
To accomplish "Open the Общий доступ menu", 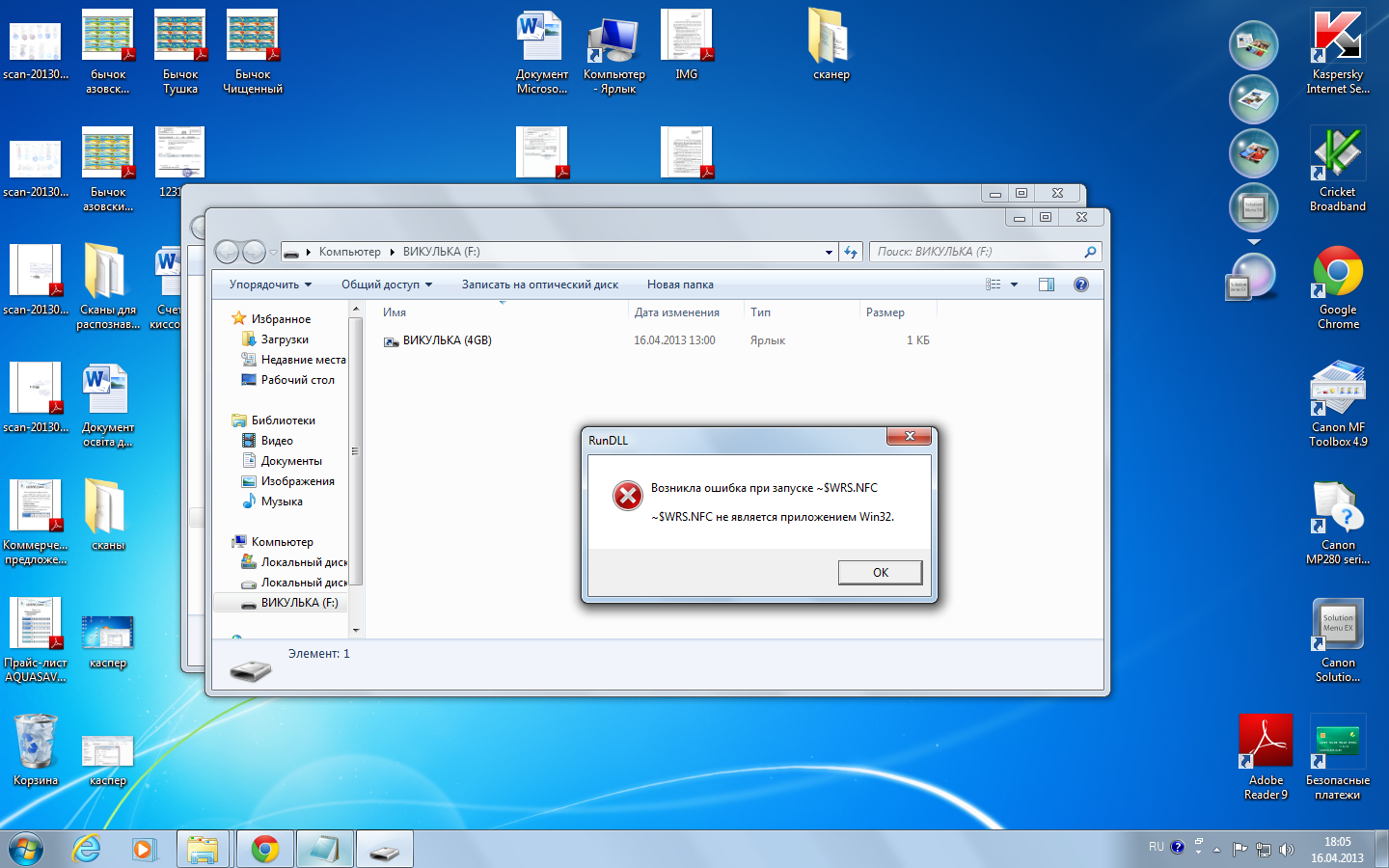I will [386, 285].
